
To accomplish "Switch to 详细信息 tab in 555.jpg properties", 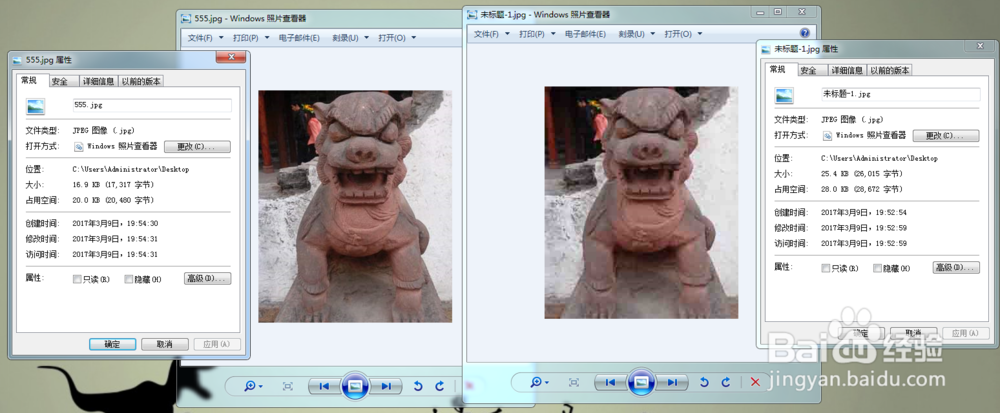I will 98,81.
